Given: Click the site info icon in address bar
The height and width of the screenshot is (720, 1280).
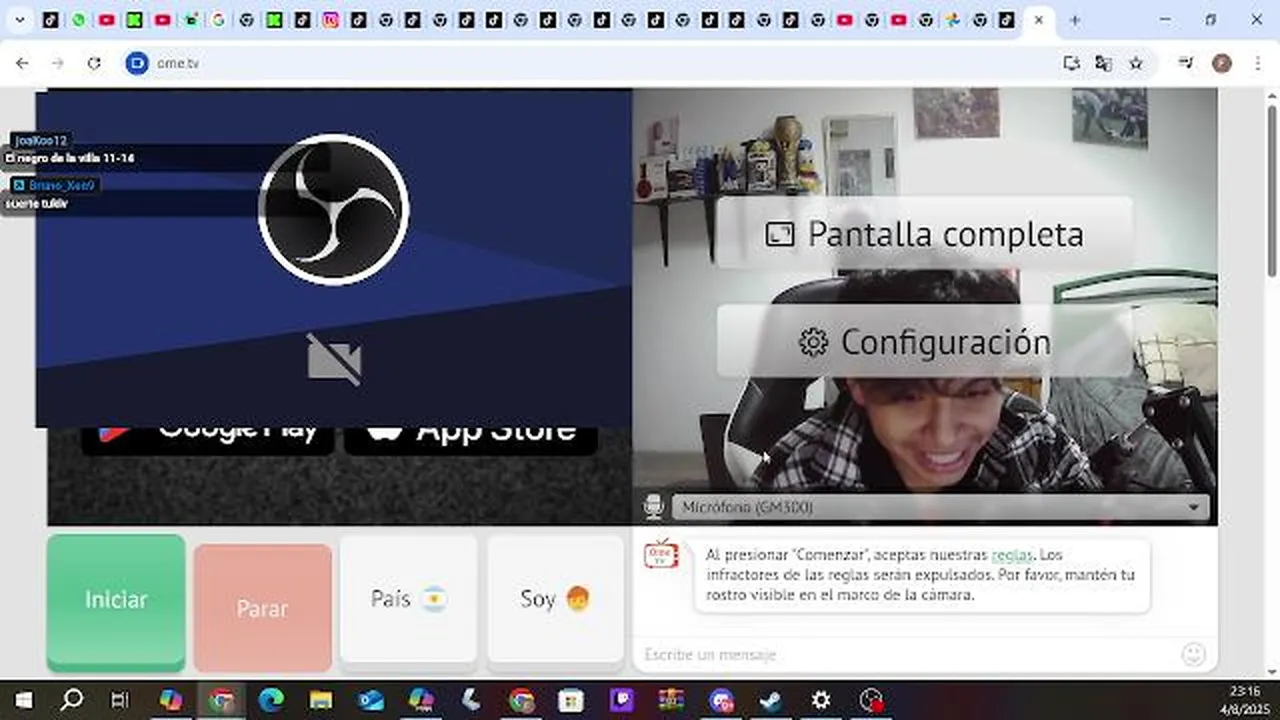Looking at the screenshot, I should [x=137, y=63].
